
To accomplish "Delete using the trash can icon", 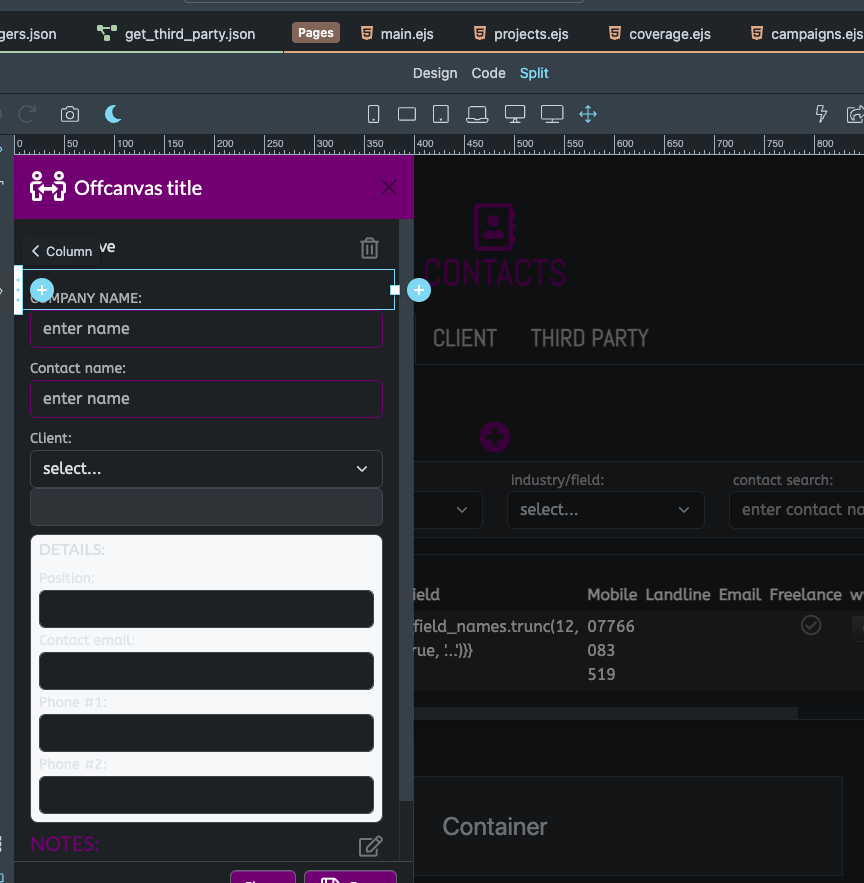I will pyautogui.click(x=369, y=248).
